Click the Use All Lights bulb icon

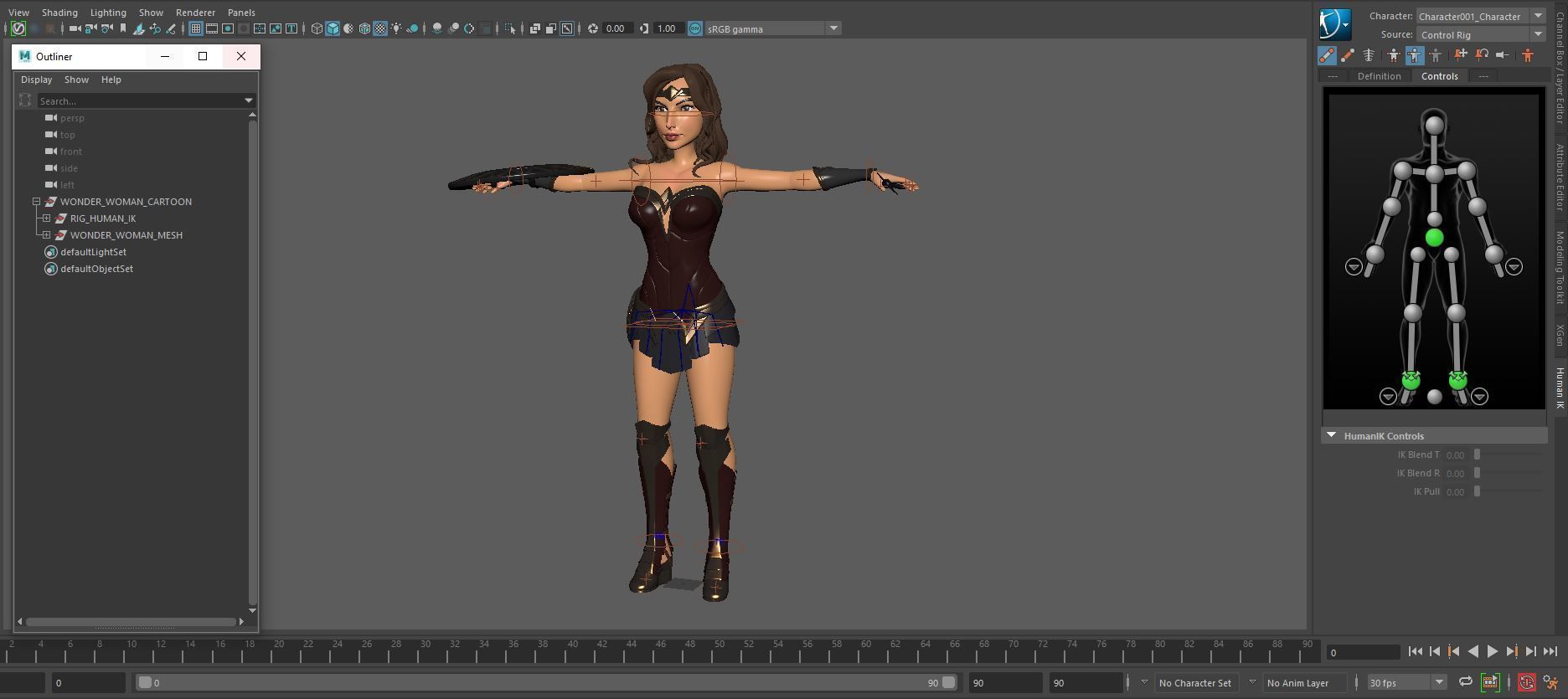click(396, 28)
